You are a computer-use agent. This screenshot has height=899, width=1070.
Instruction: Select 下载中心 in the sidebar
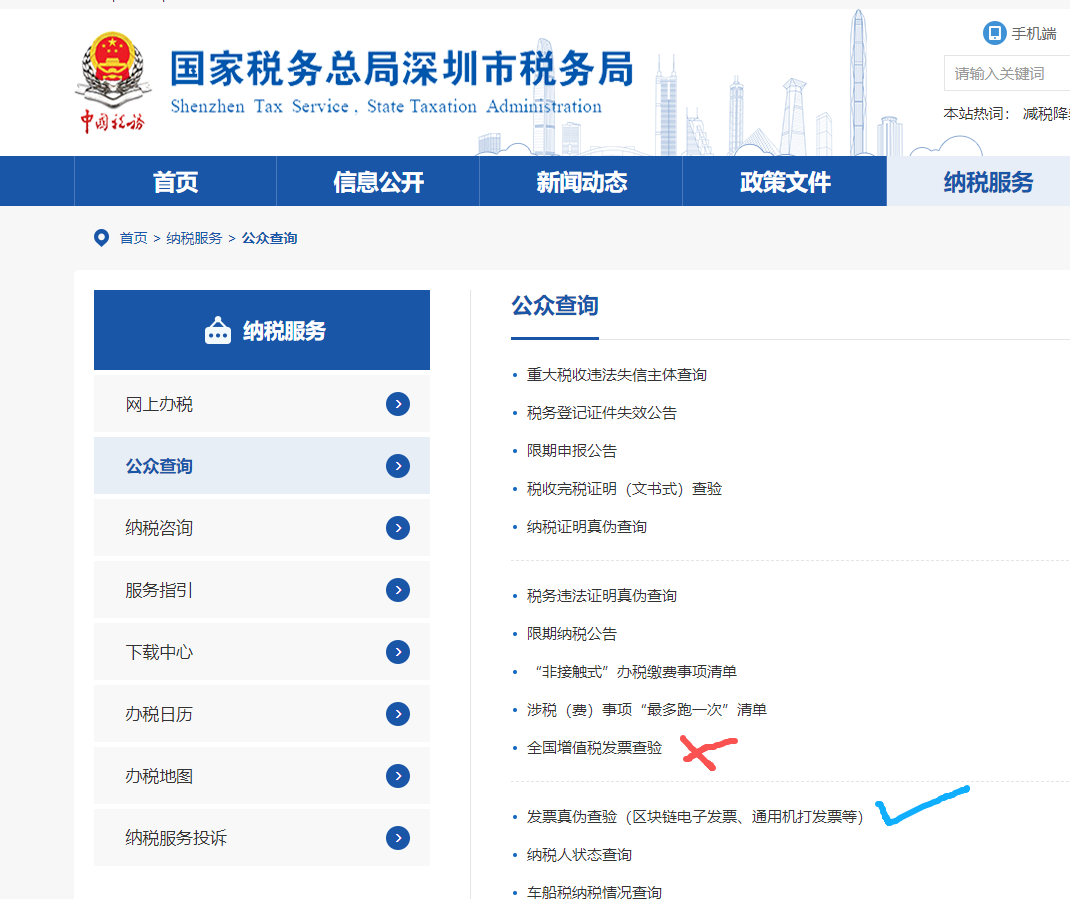pos(262,652)
